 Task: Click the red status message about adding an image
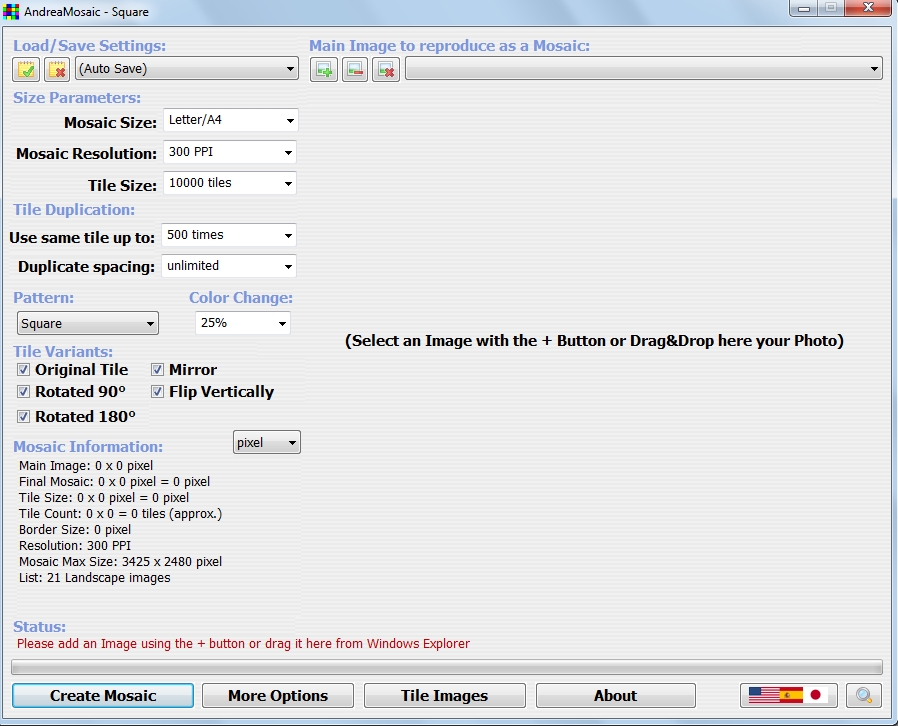[243, 644]
